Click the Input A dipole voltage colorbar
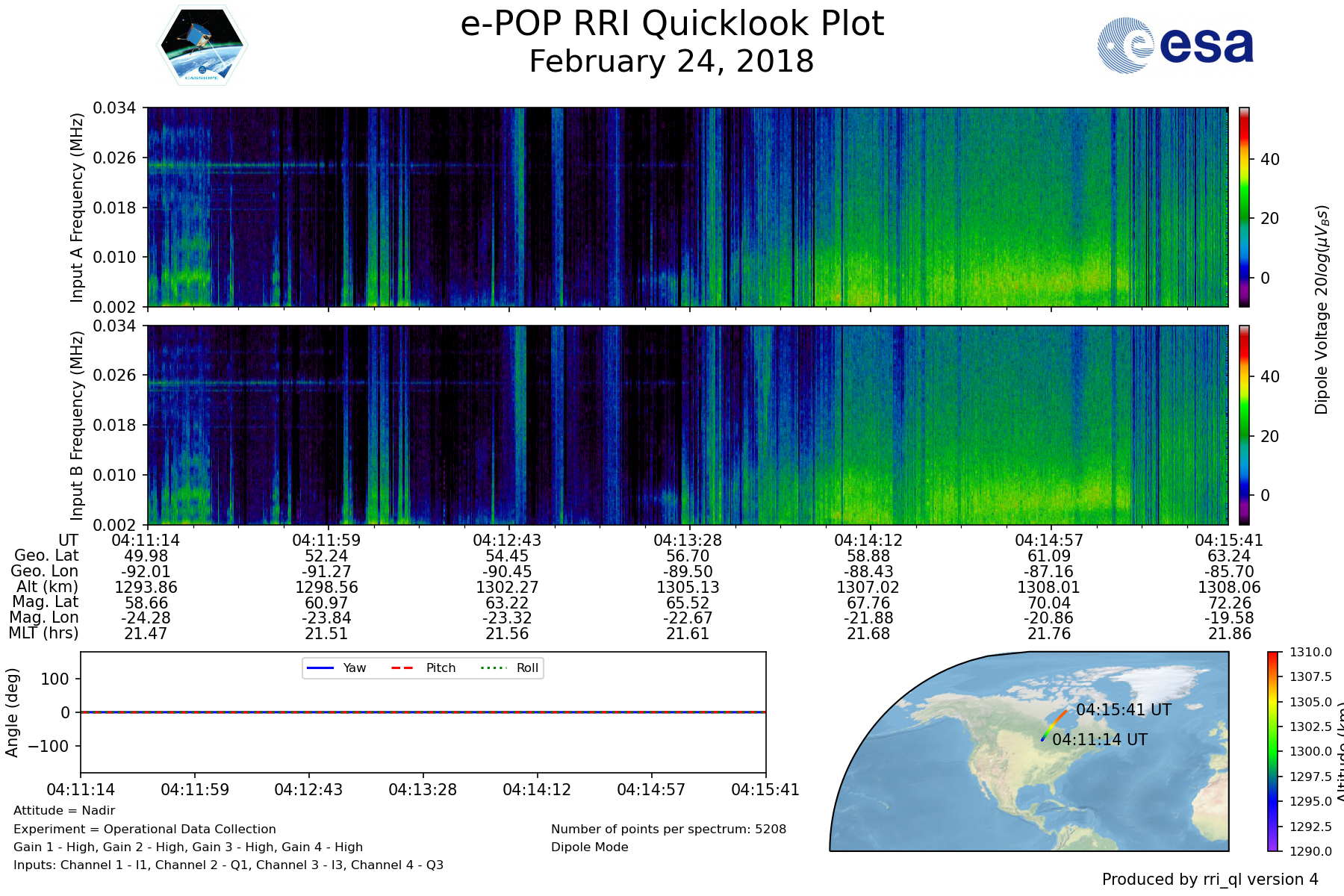Viewport: 1344px width, 896px height. 1244,207
